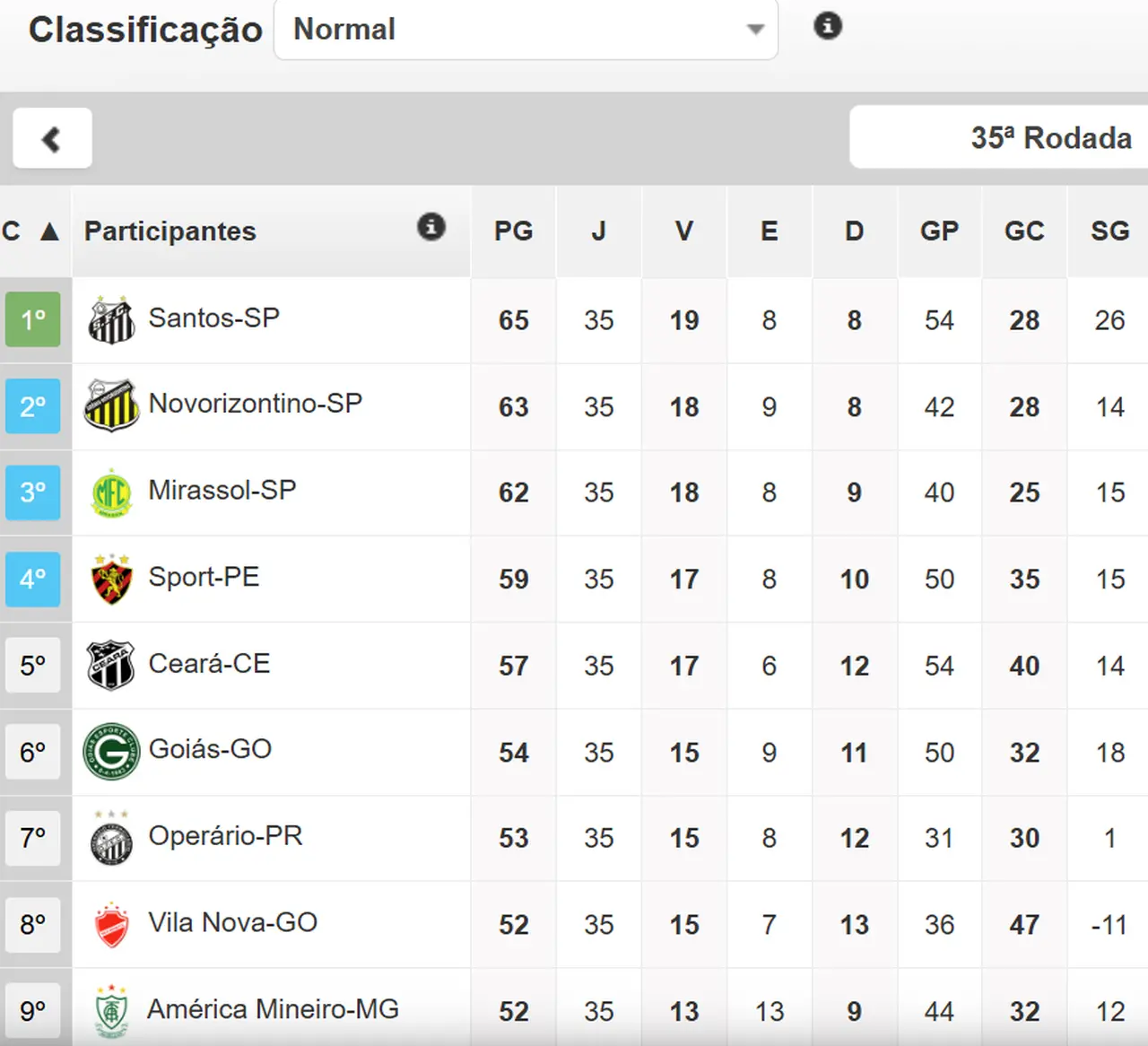This screenshot has width=1148, height=1046.
Task: Sort table by GP column header
Action: 939,231
